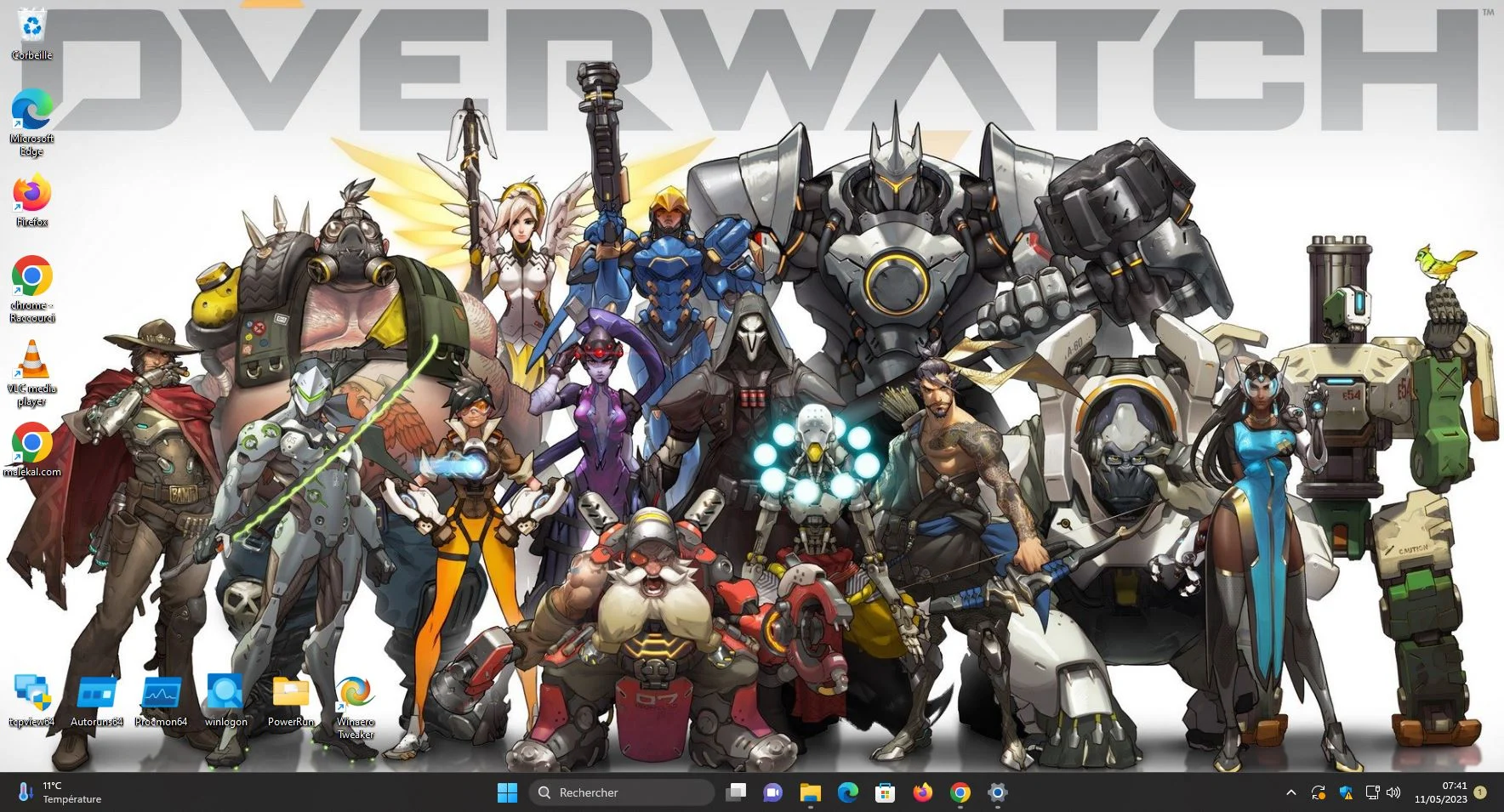Open the Windows Start menu
Screen dimensions: 1504x812
point(507,792)
